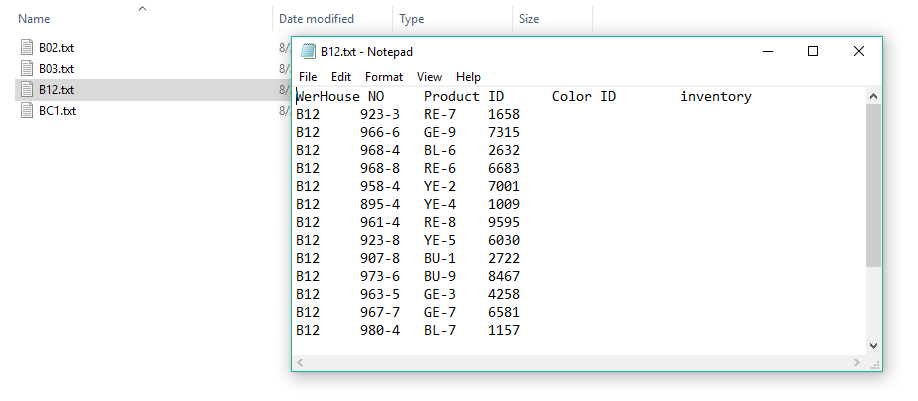The height and width of the screenshot is (401, 918).
Task: Click the 'Product' header word
Action: click(452, 97)
